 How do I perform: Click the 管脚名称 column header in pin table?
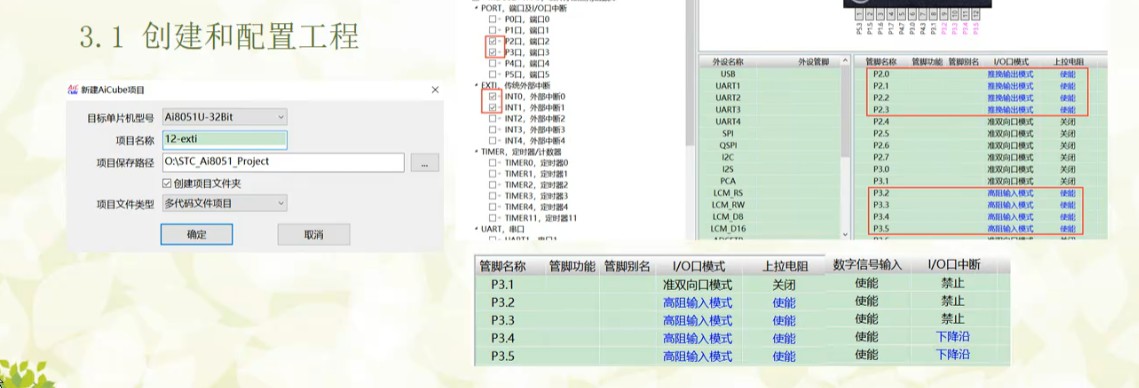(881, 62)
